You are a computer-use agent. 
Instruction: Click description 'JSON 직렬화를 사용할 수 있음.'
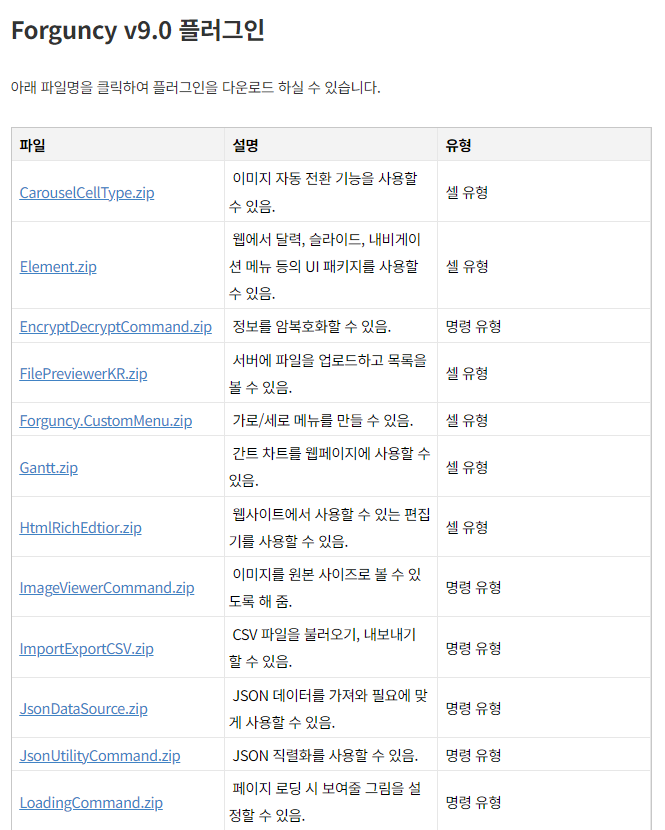[325, 755]
